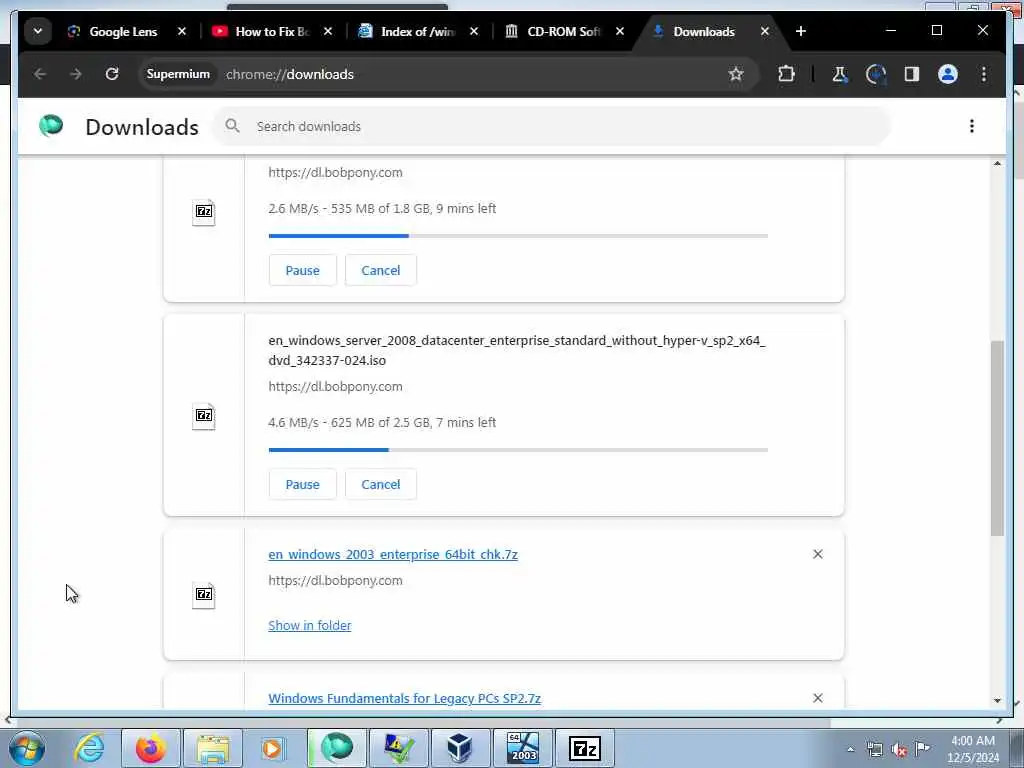Reload the downloads page
The height and width of the screenshot is (768, 1024).
pos(112,74)
